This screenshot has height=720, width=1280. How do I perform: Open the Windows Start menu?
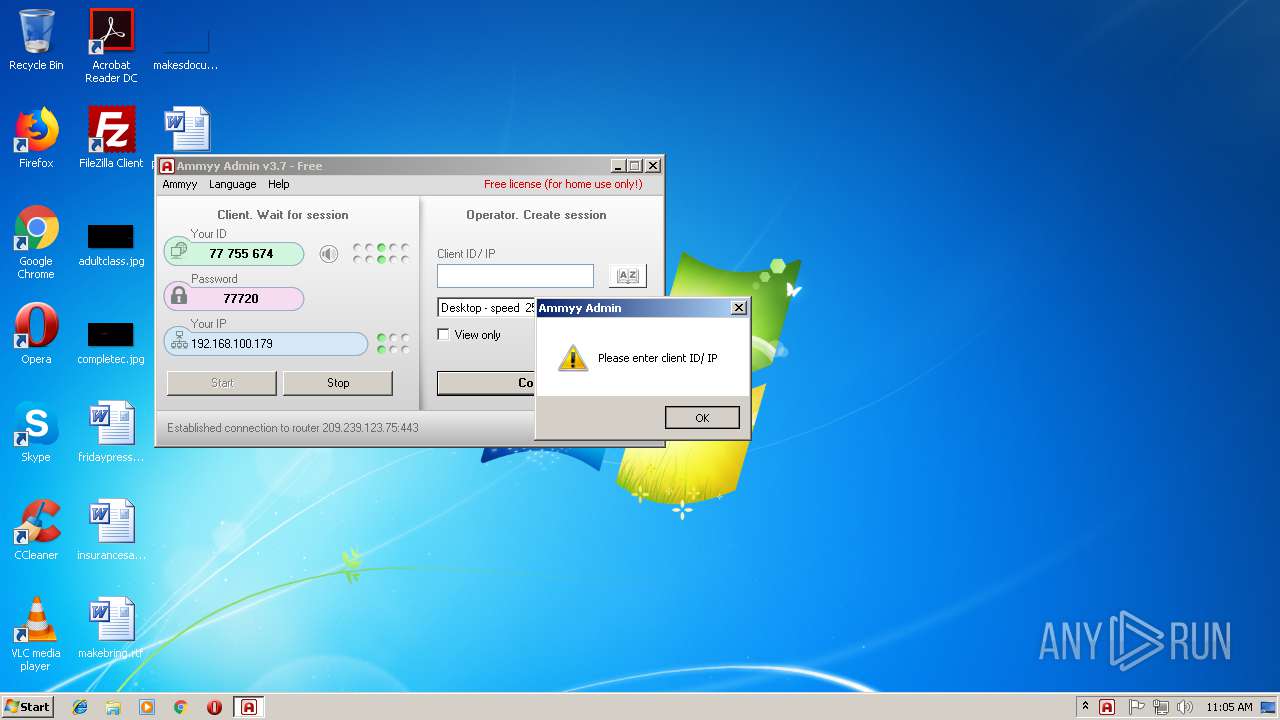tap(27, 707)
